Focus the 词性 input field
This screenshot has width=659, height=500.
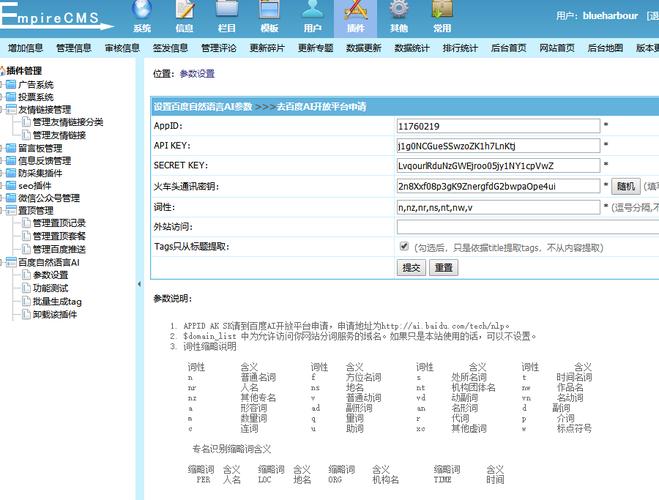pyautogui.click(x=498, y=207)
